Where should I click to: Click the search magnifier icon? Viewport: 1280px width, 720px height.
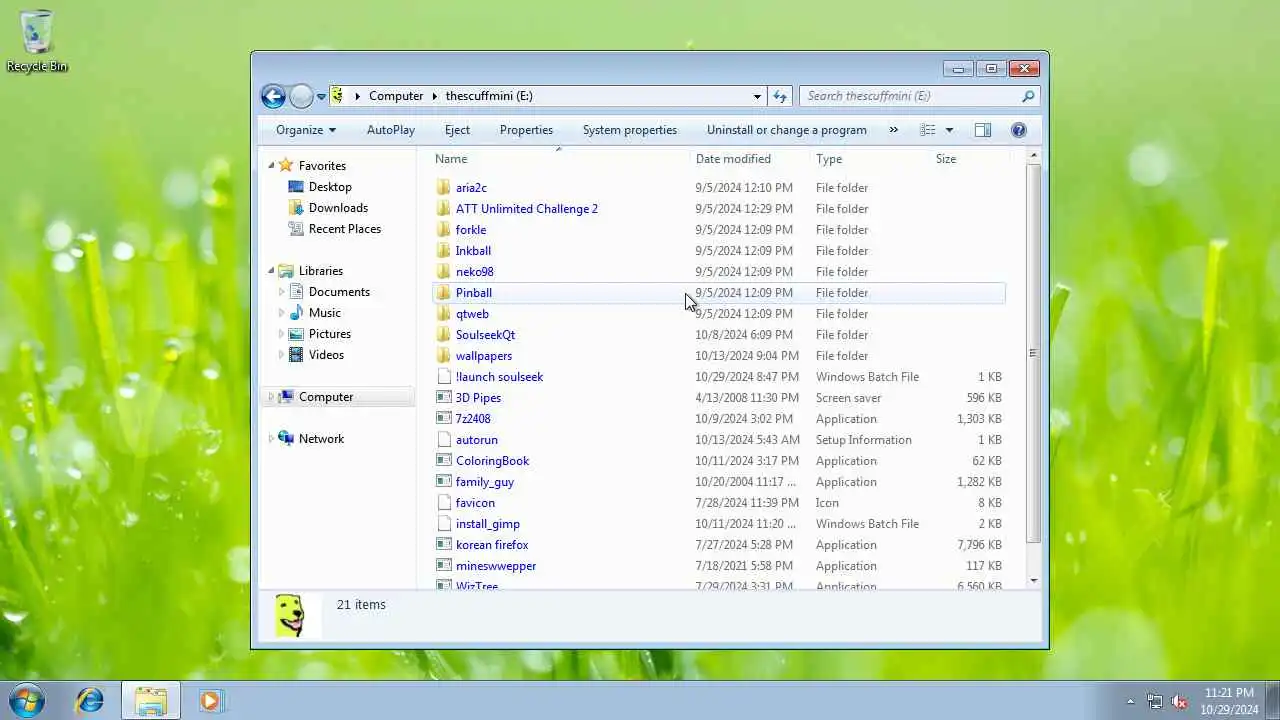pyautogui.click(x=1027, y=96)
